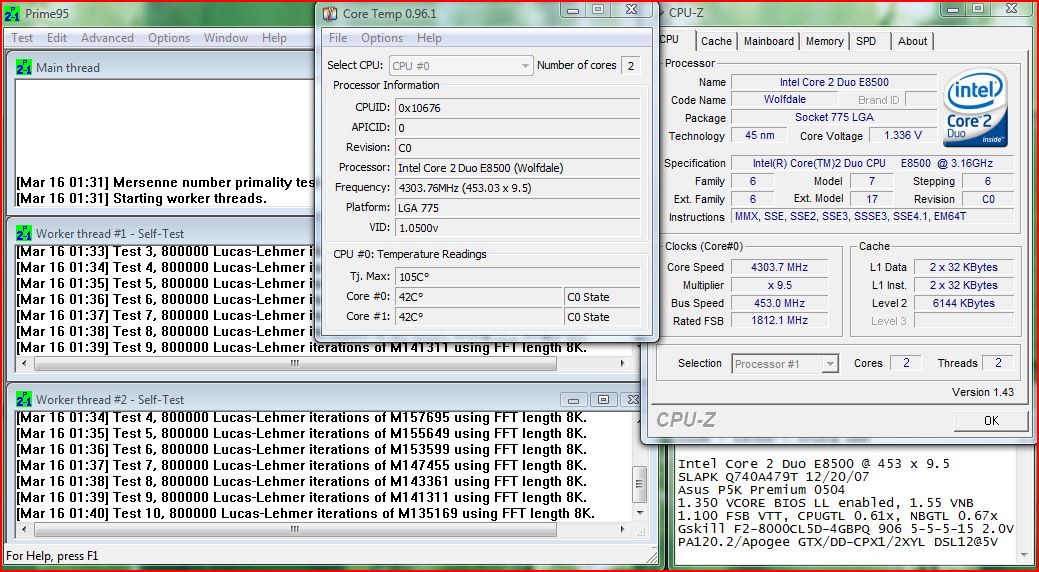
Task: Switch to the CPU-Z About tab
Action: pos(912,41)
